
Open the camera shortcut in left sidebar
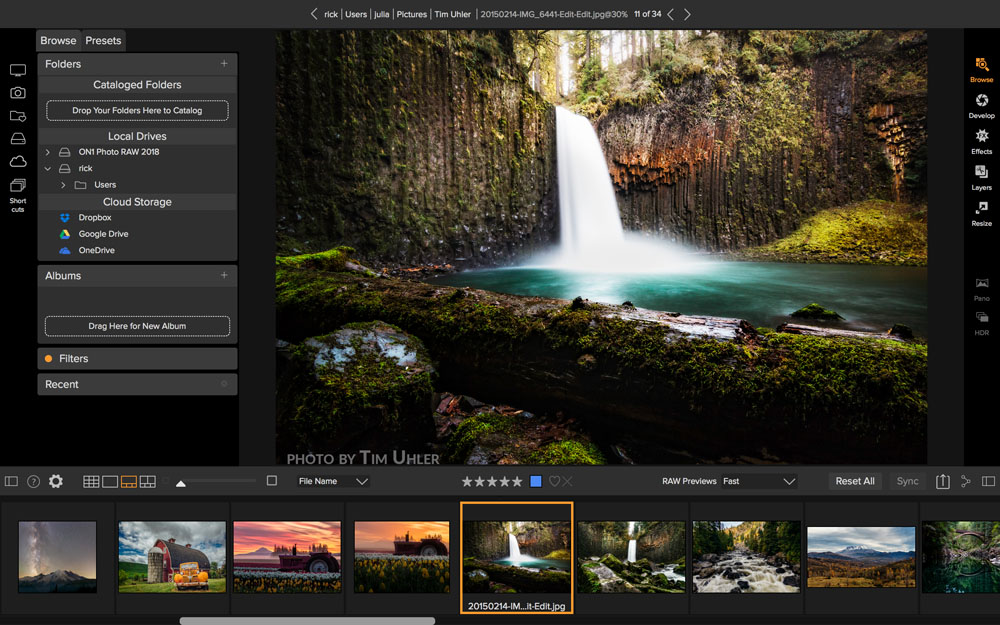[x=18, y=93]
